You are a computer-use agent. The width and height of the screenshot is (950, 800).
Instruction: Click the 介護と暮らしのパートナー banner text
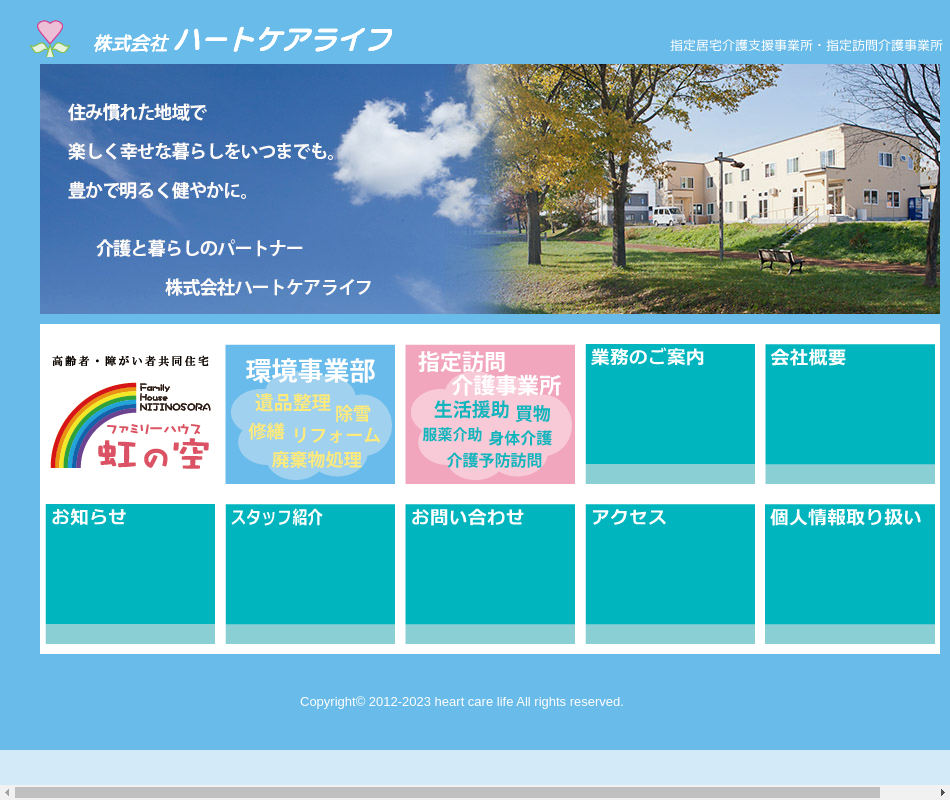pyautogui.click(x=199, y=248)
